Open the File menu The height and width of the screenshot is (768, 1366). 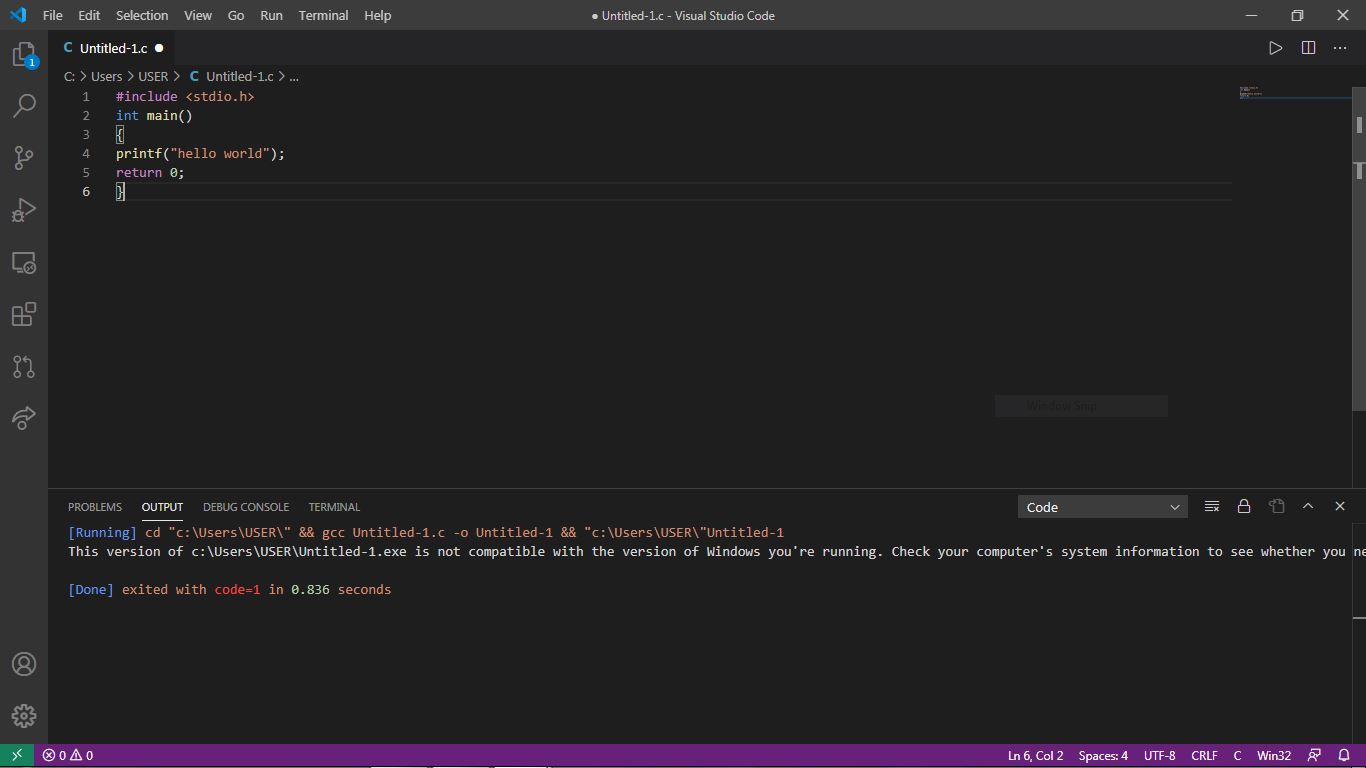click(53, 15)
